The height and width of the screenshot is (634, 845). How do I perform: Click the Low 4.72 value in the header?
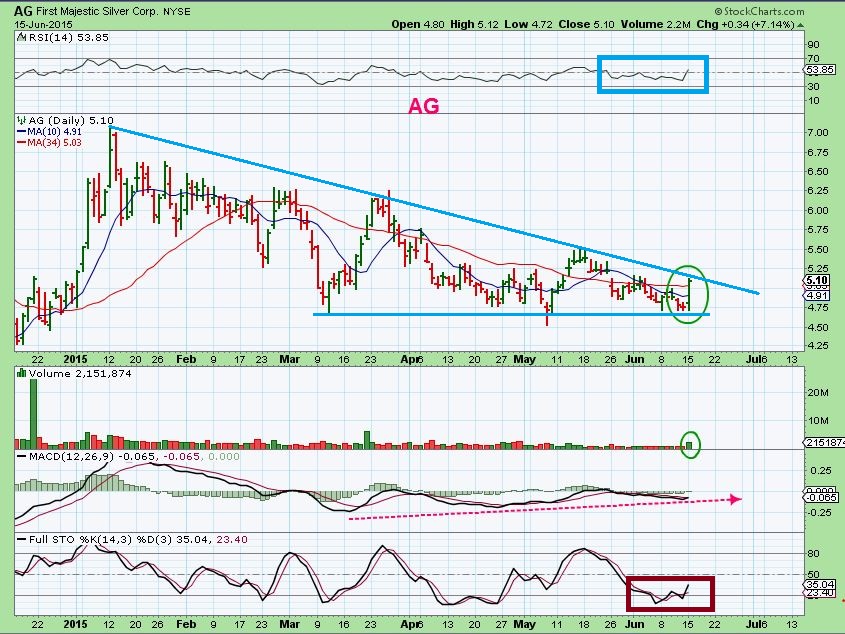529,24
